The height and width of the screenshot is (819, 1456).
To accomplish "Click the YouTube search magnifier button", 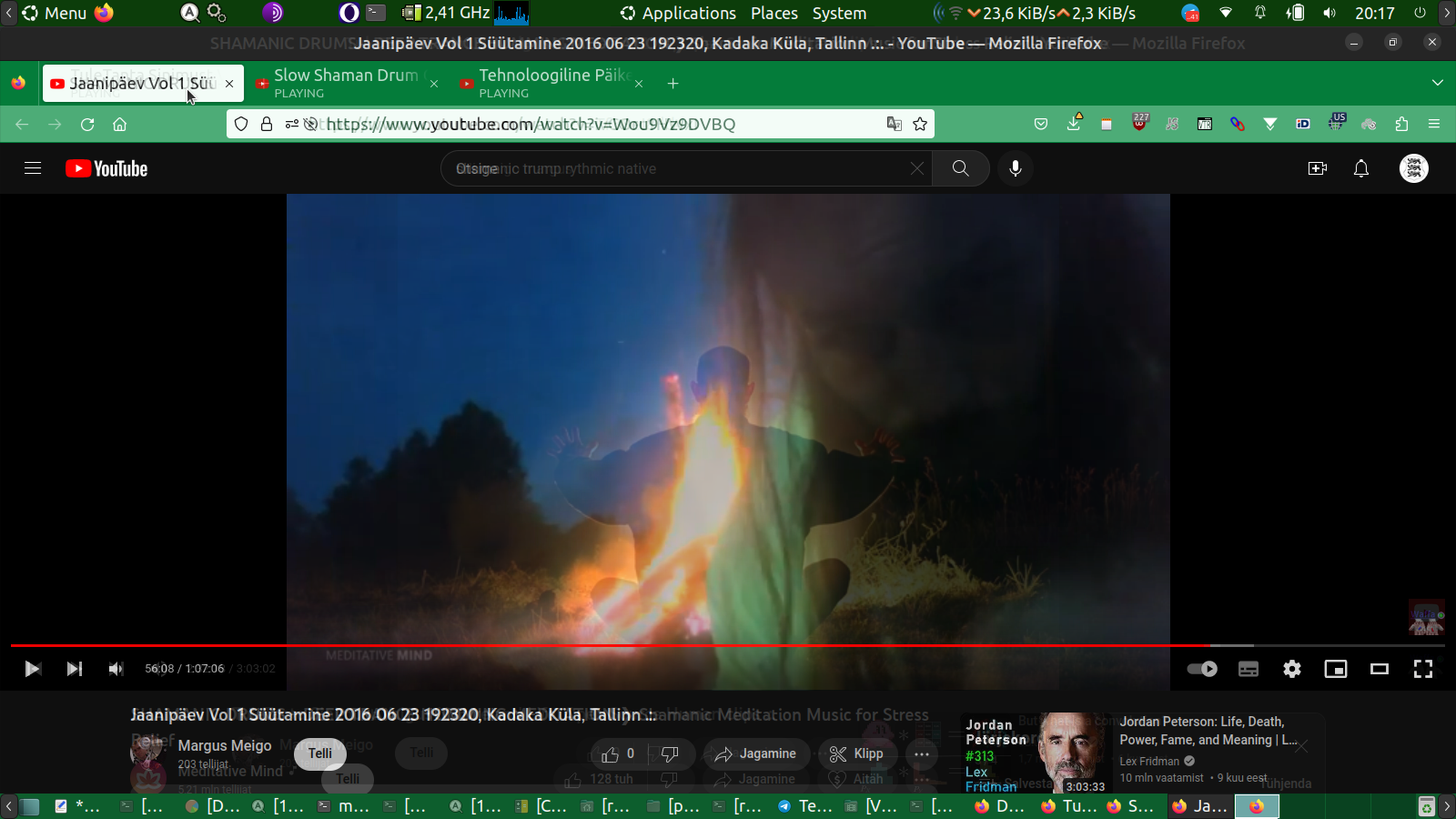I will click(961, 168).
